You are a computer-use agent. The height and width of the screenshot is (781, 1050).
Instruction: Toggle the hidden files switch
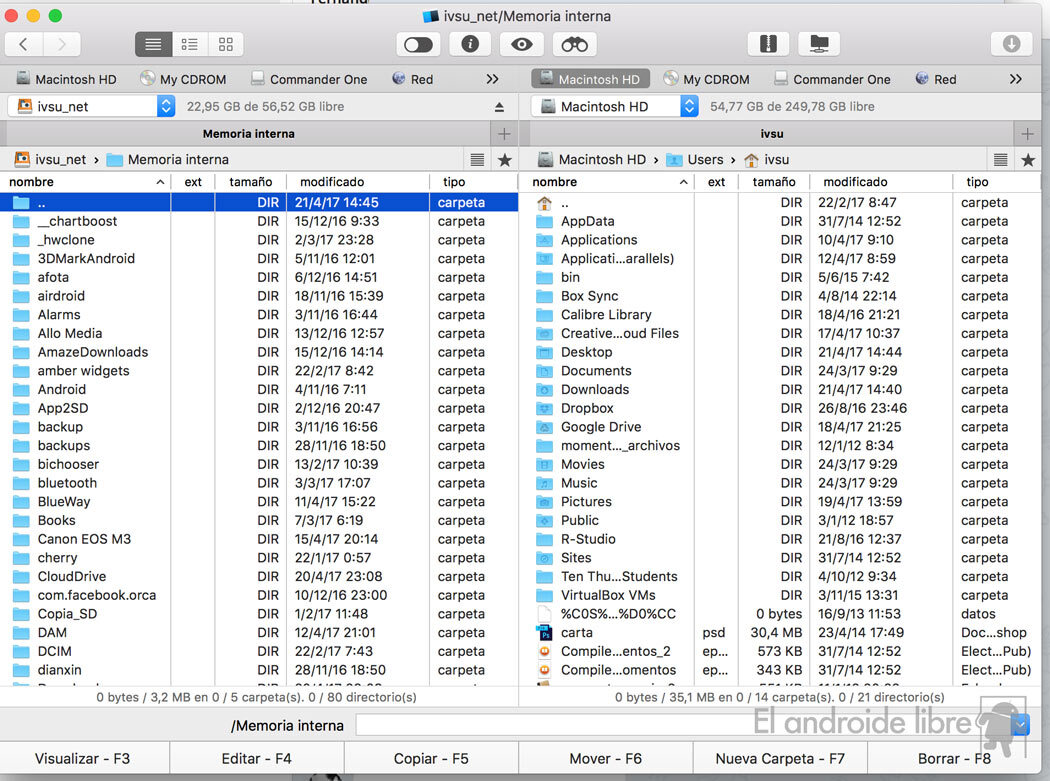click(x=418, y=44)
